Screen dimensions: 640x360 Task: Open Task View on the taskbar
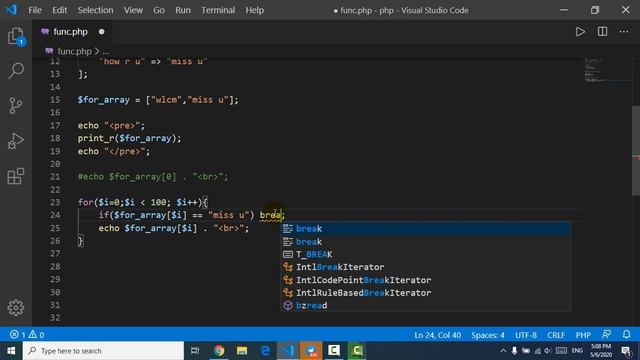pyautogui.click(x=195, y=351)
